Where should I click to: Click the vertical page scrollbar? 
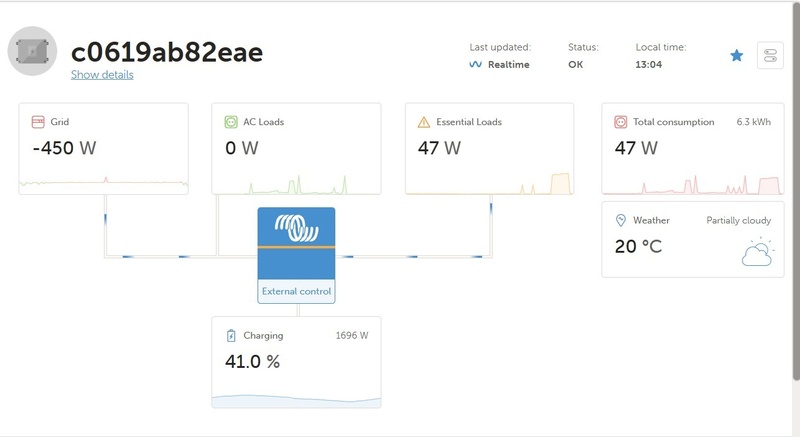[x=796, y=192]
